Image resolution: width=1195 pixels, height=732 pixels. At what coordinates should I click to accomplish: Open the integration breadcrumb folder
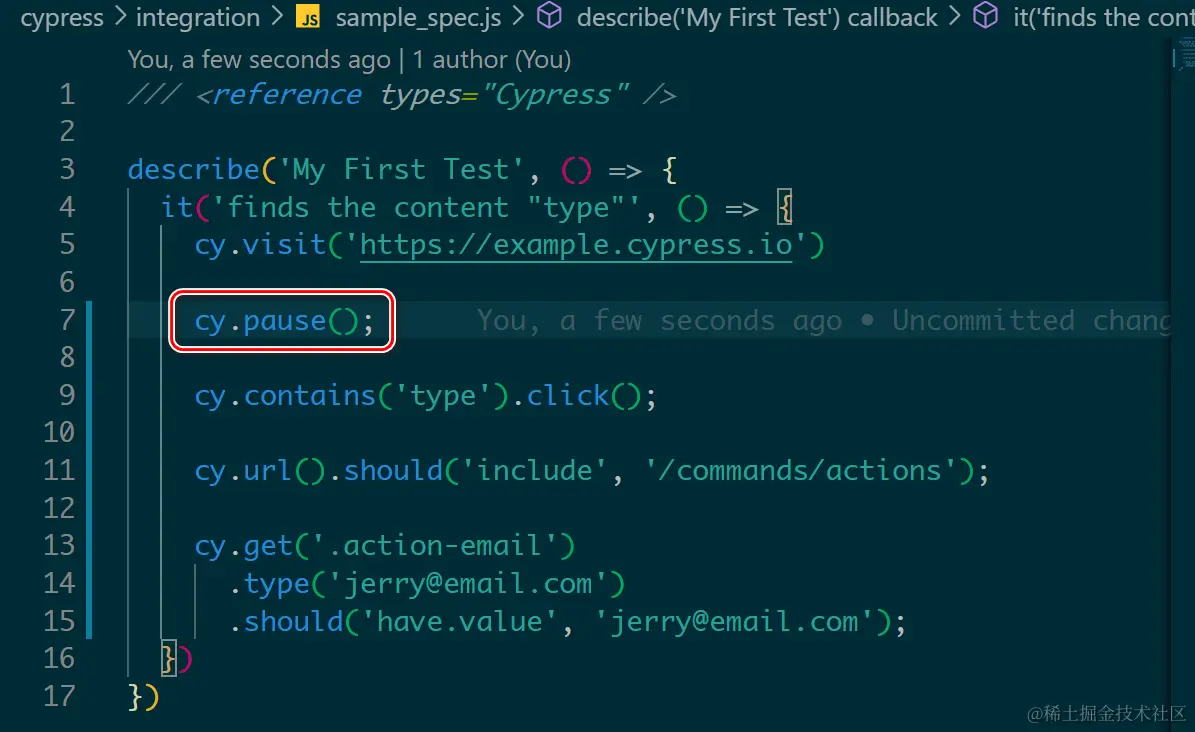click(197, 17)
